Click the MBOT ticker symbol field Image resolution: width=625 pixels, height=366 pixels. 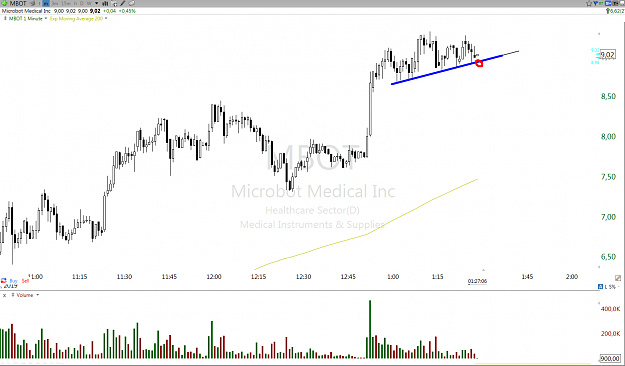coord(18,3)
